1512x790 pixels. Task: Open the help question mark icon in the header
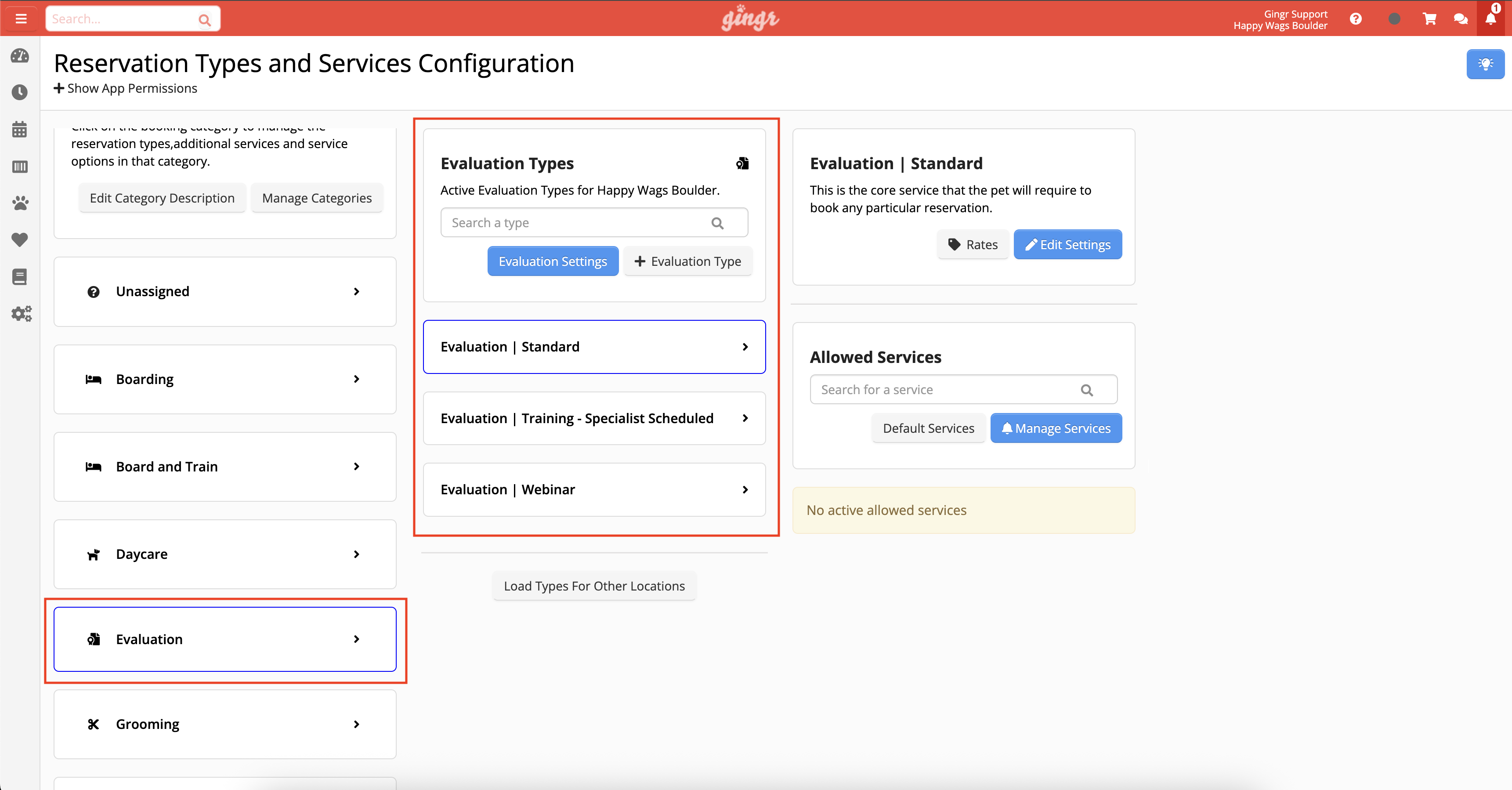point(1355,19)
